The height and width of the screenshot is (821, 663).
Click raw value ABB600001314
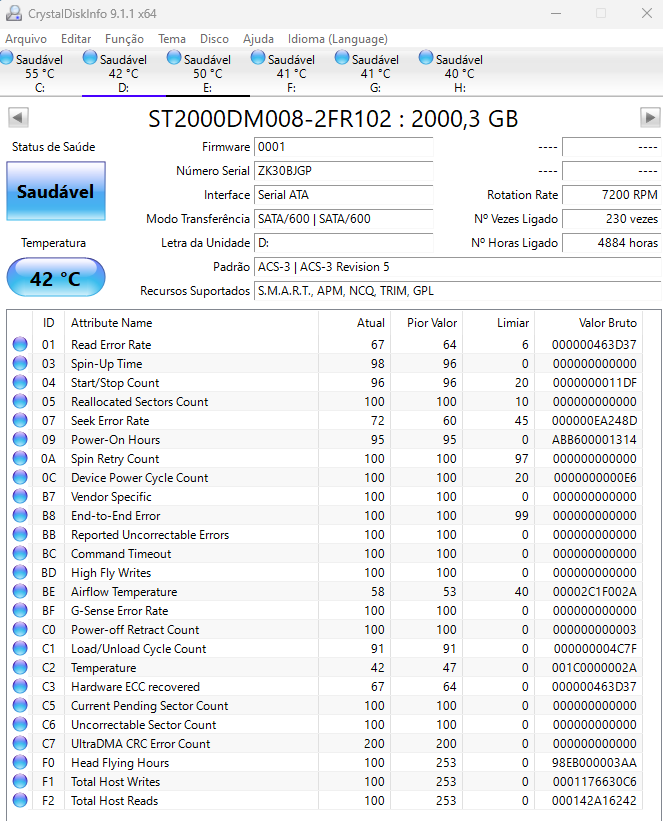594,440
